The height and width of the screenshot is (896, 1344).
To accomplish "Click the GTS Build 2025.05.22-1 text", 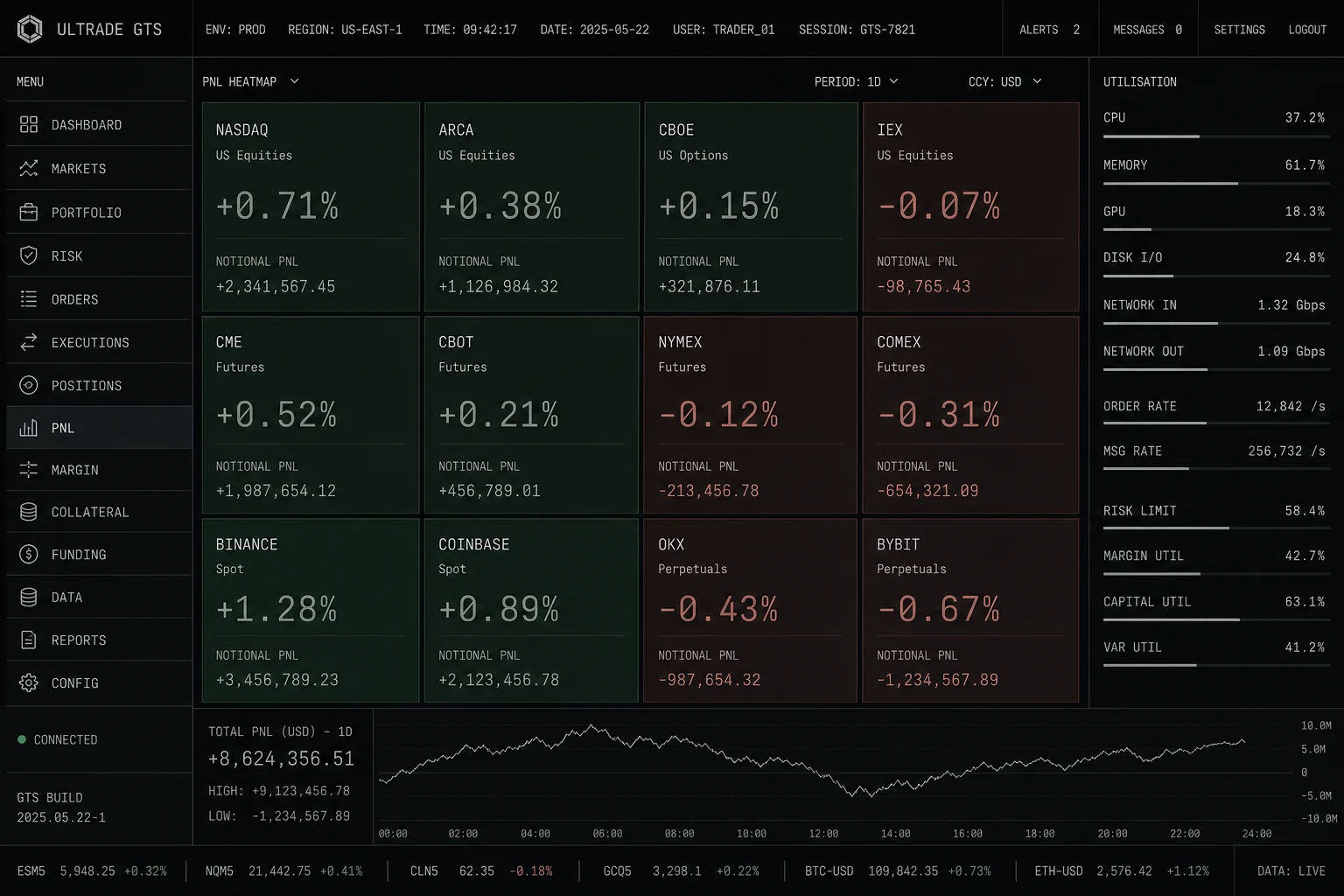I will tap(60, 808).
